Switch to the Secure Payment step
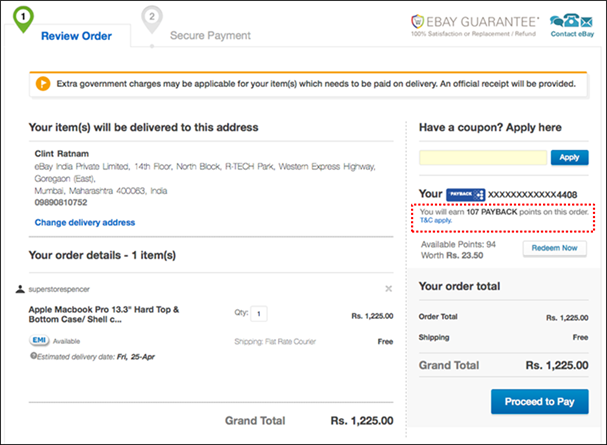The width and height of the screenshot is (607, 445). 210,36
